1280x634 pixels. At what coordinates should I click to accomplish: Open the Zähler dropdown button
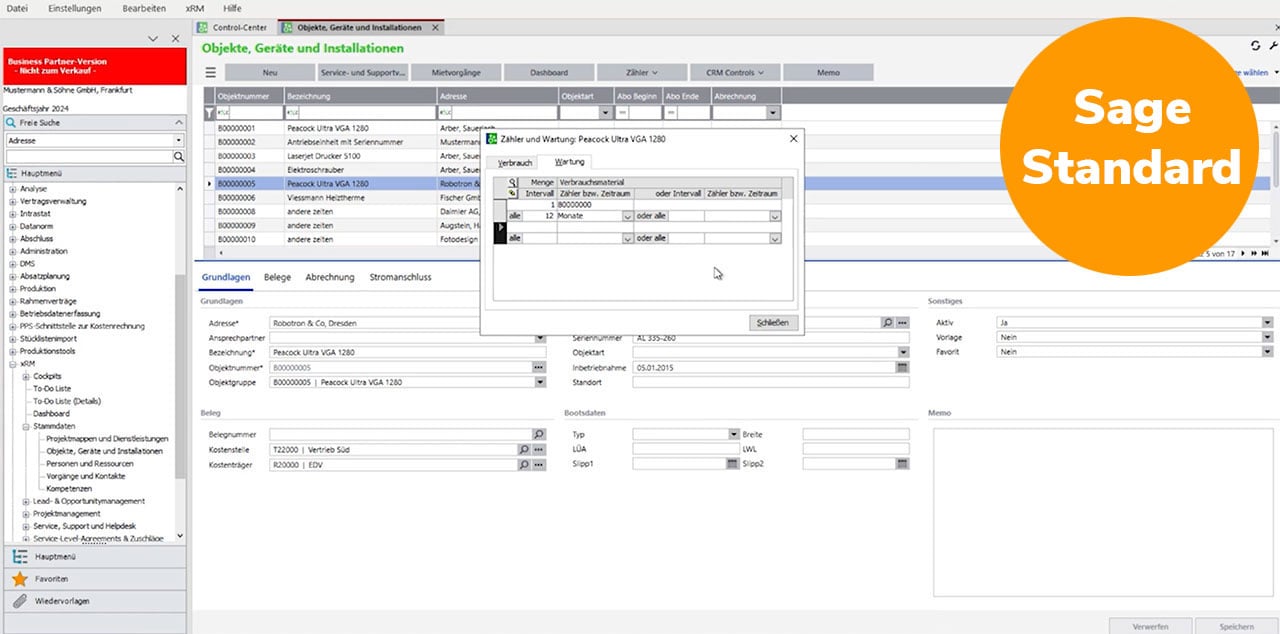(x=640, y=73)
